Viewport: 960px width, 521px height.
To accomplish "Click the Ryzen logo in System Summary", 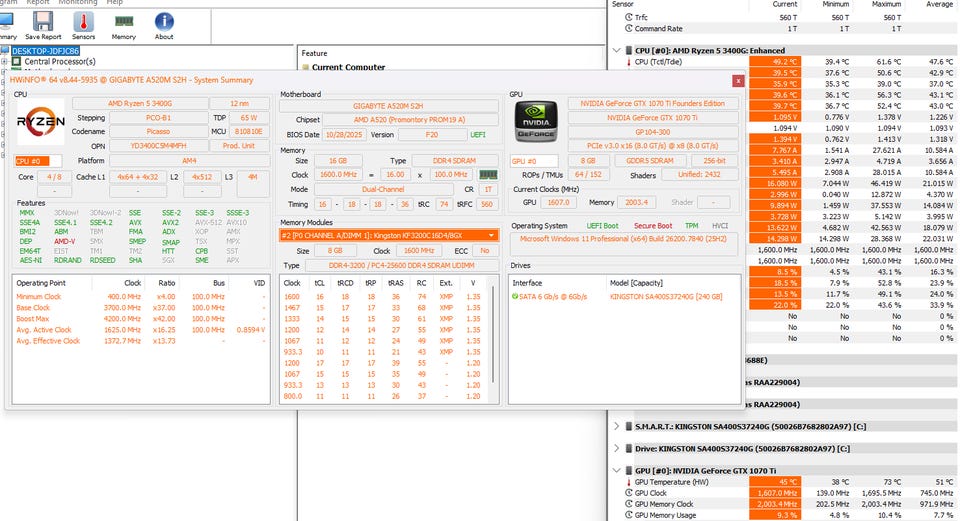I will pos(40,121).
